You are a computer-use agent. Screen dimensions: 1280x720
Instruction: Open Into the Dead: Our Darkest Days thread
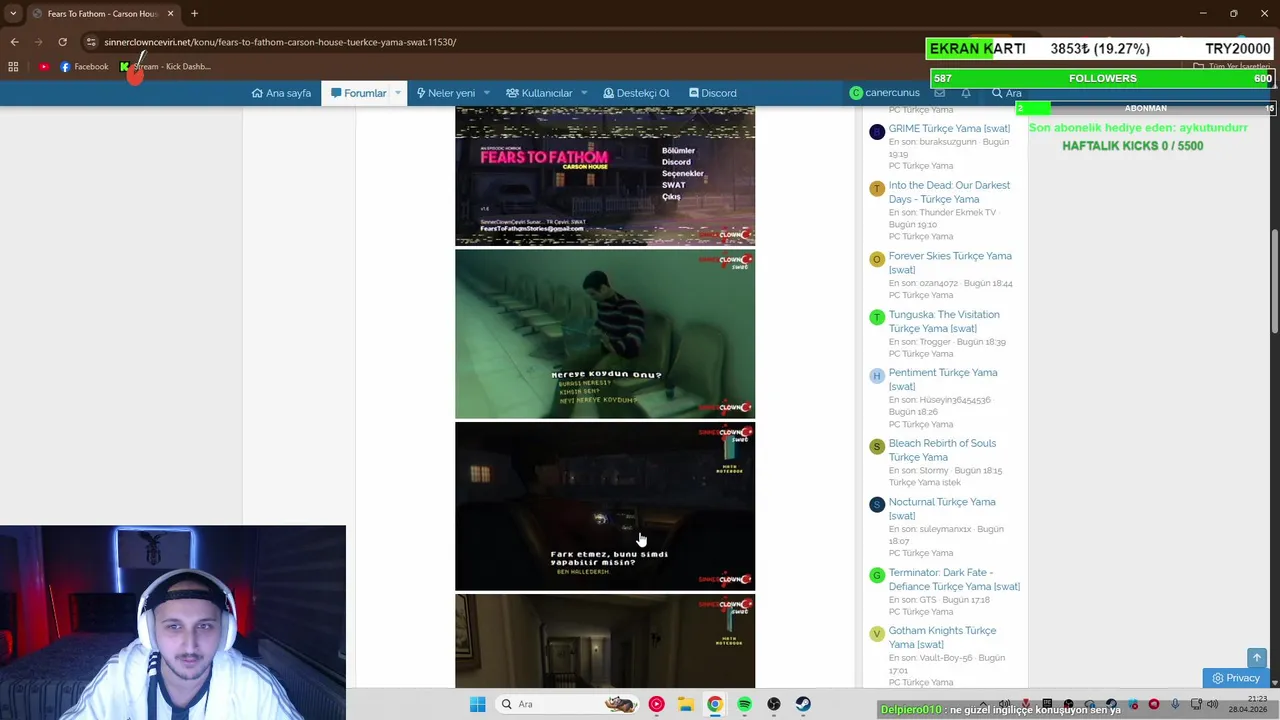tap(949, 192)
